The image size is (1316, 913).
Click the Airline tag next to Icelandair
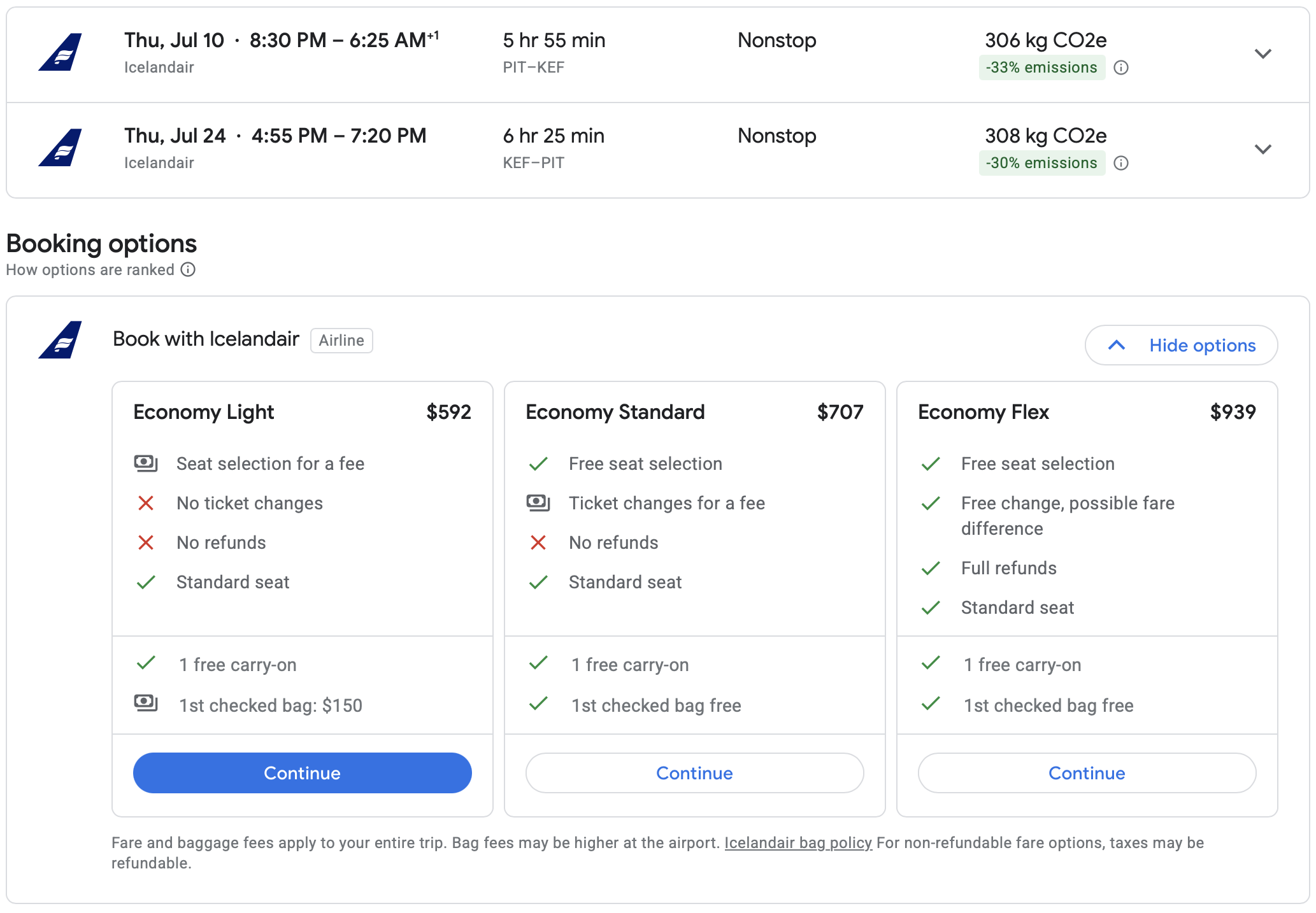pyautogui.click(x=341, y=341)
